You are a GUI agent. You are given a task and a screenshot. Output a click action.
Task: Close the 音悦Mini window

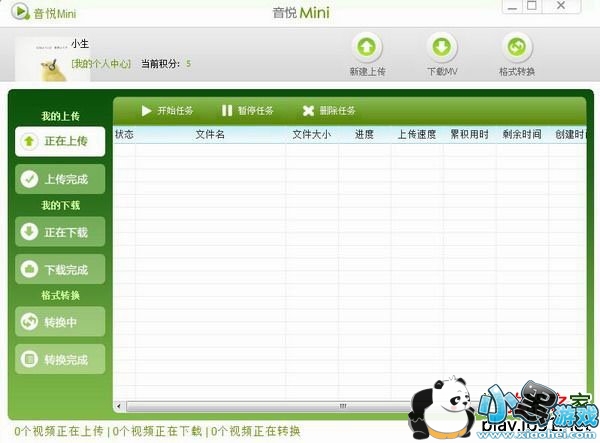(561, 6)
